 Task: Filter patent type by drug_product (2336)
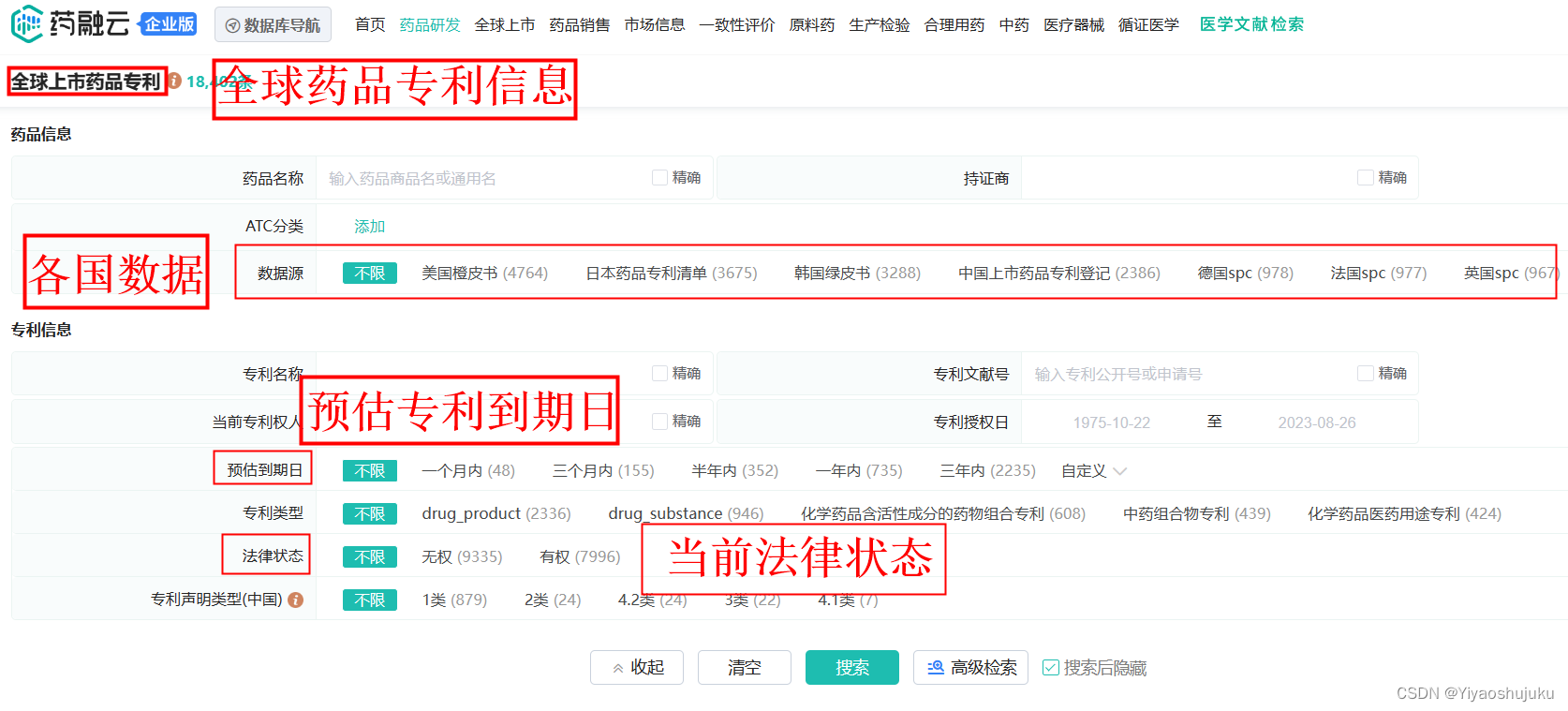[496, 513]
